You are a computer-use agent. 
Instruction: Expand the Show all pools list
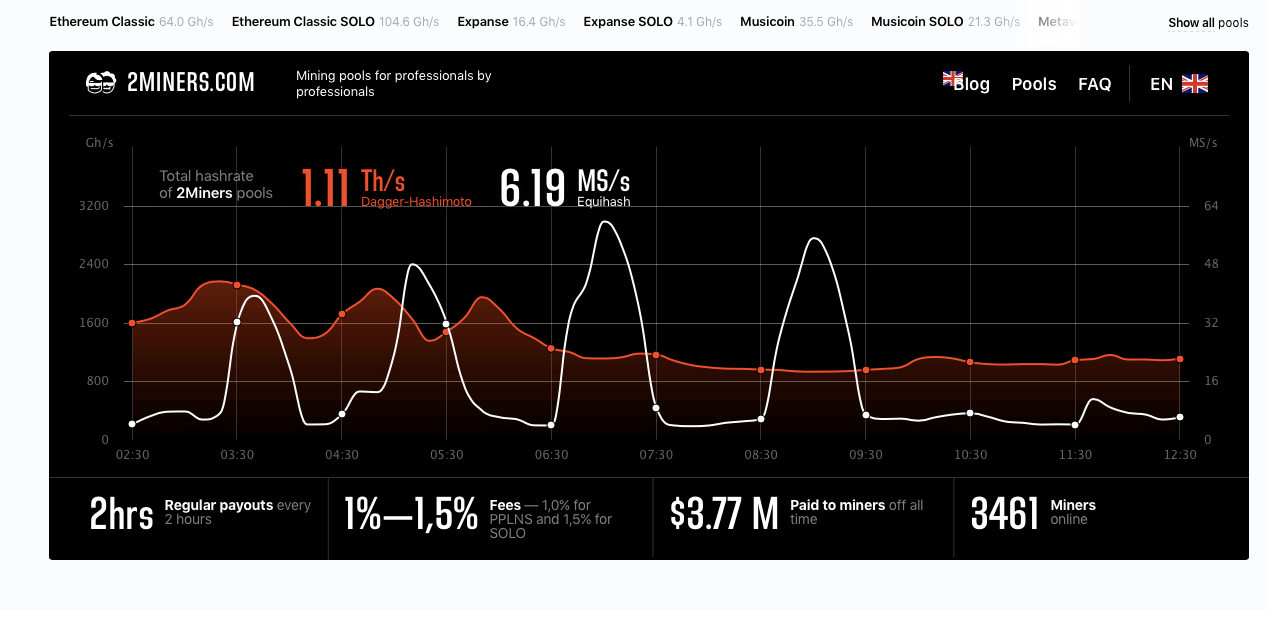(x=1208, y=23)
